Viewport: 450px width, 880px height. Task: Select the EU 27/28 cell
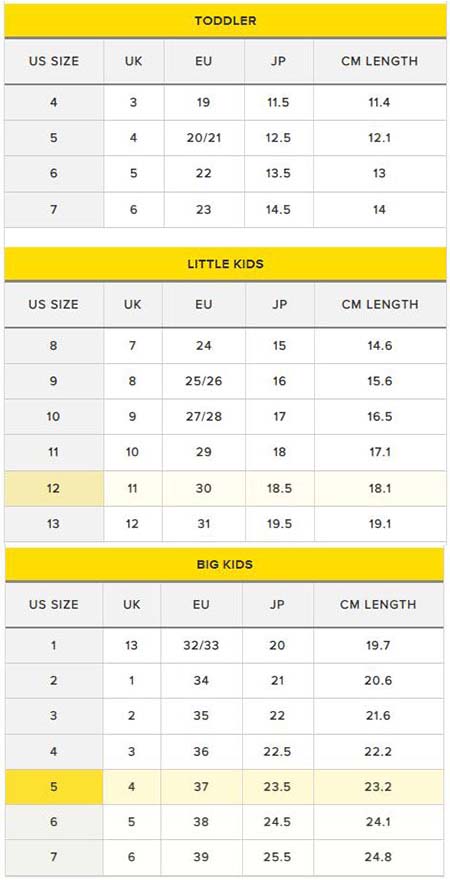(204, 416)
